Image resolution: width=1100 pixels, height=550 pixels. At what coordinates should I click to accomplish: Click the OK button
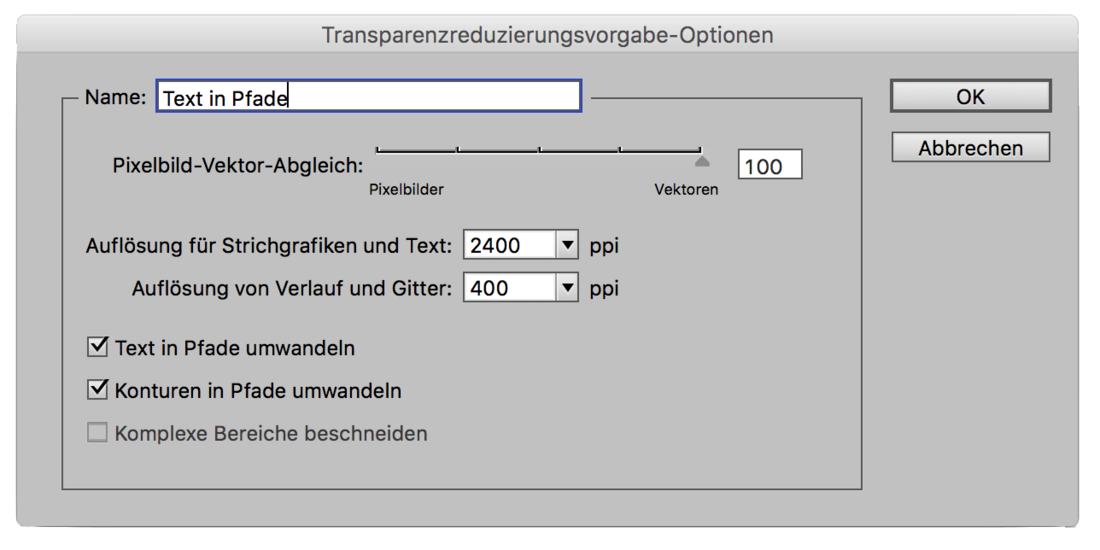pos(970,96)
